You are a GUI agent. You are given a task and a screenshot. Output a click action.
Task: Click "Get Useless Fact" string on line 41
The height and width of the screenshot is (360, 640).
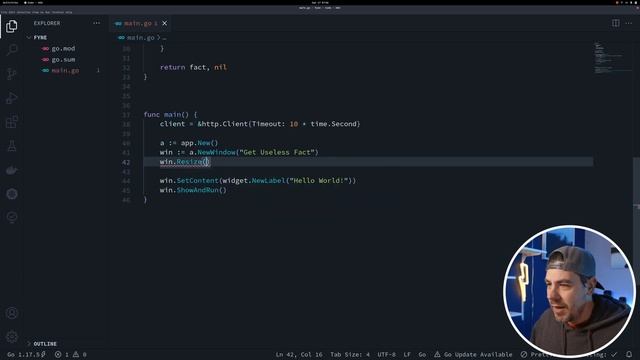[278, 152]
